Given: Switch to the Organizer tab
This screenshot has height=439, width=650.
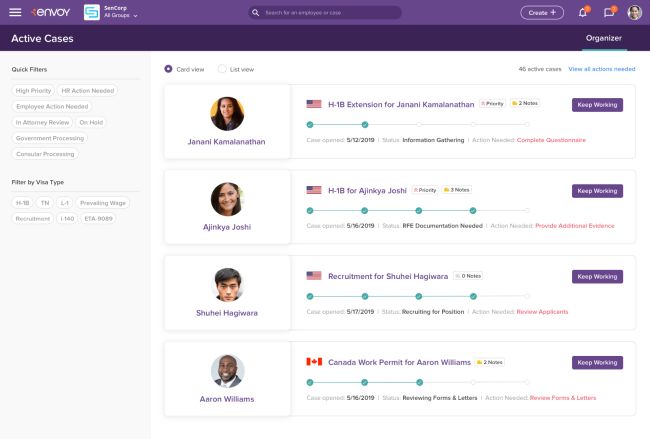Looking at the screenshot, I should pos(603,38).
